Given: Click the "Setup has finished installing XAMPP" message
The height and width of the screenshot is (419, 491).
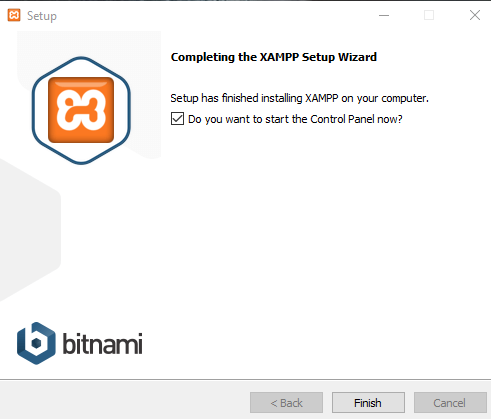Looking at the screenshot, I should pos(299,98).
